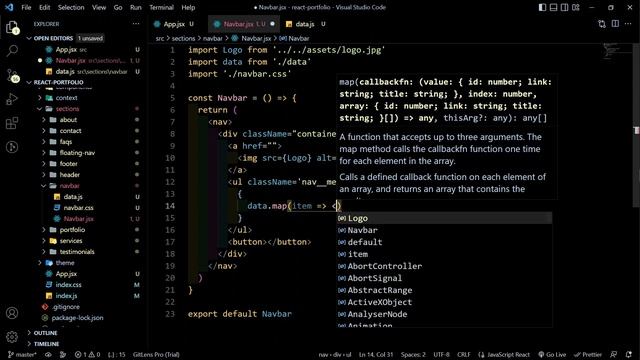Click errors and warnings count in status bar

pyautogui.click(x=87, y=355)
